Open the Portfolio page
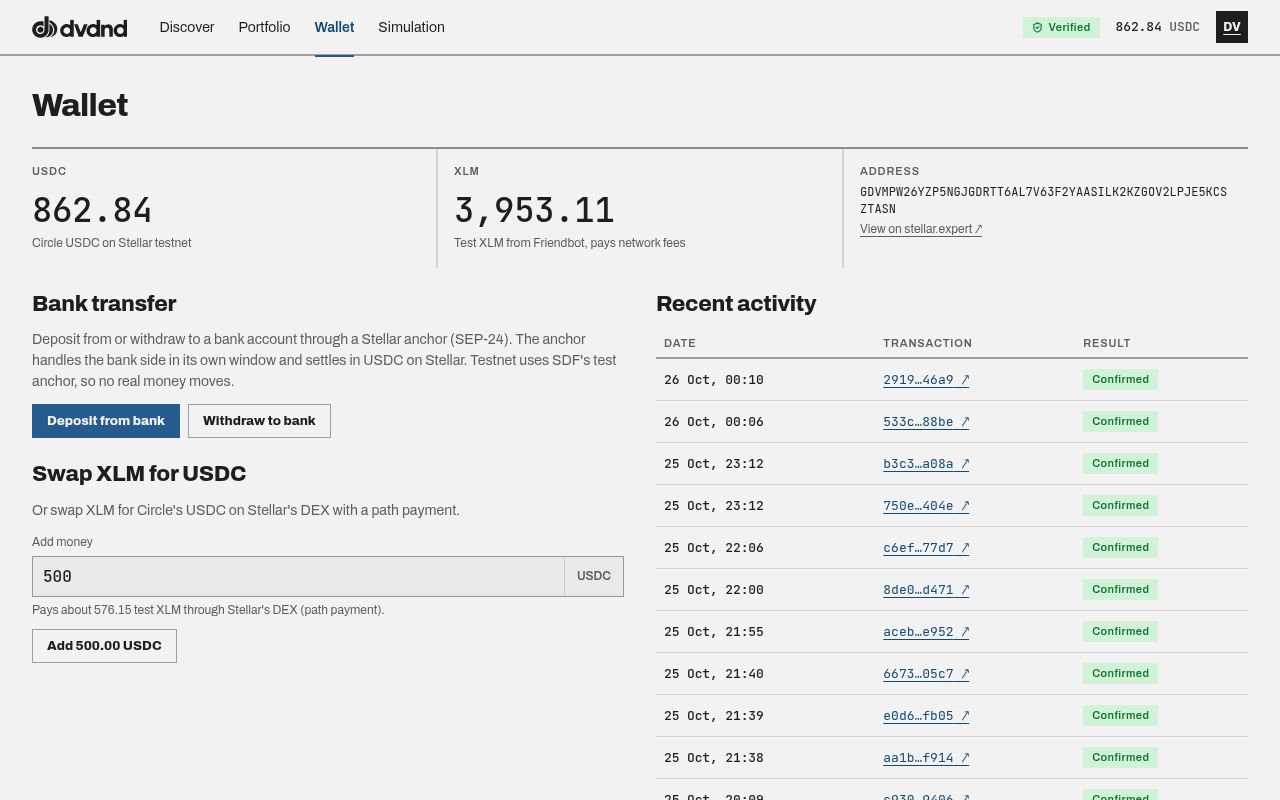Viewport: 1280px width, 800px height. click(x=264, y=27)
